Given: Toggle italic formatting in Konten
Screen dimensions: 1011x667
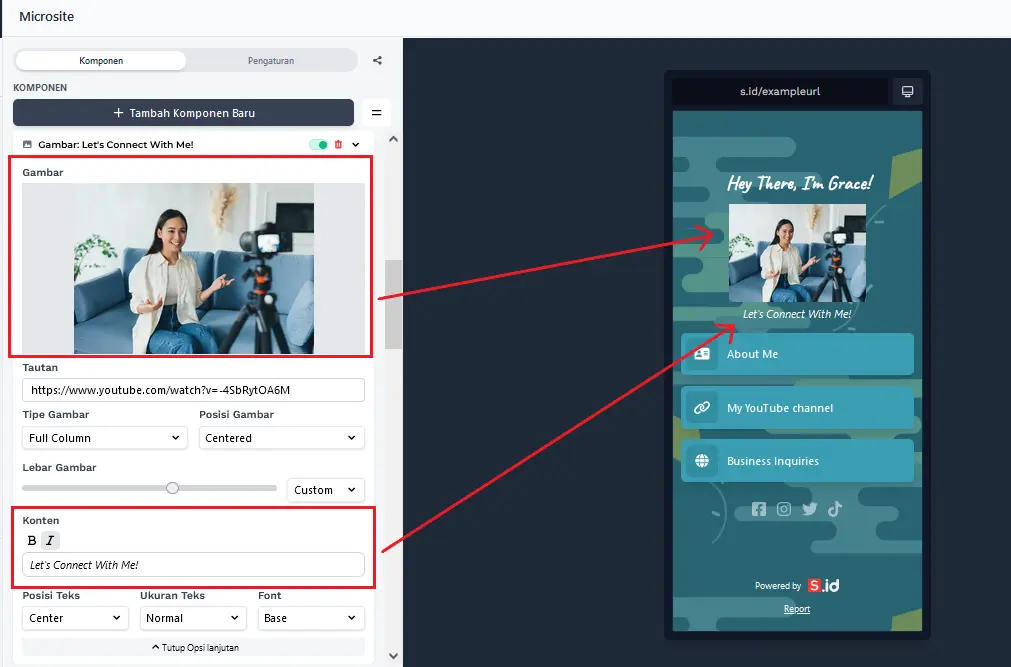Looking at the screenshot, I should (x=50, y=541).
